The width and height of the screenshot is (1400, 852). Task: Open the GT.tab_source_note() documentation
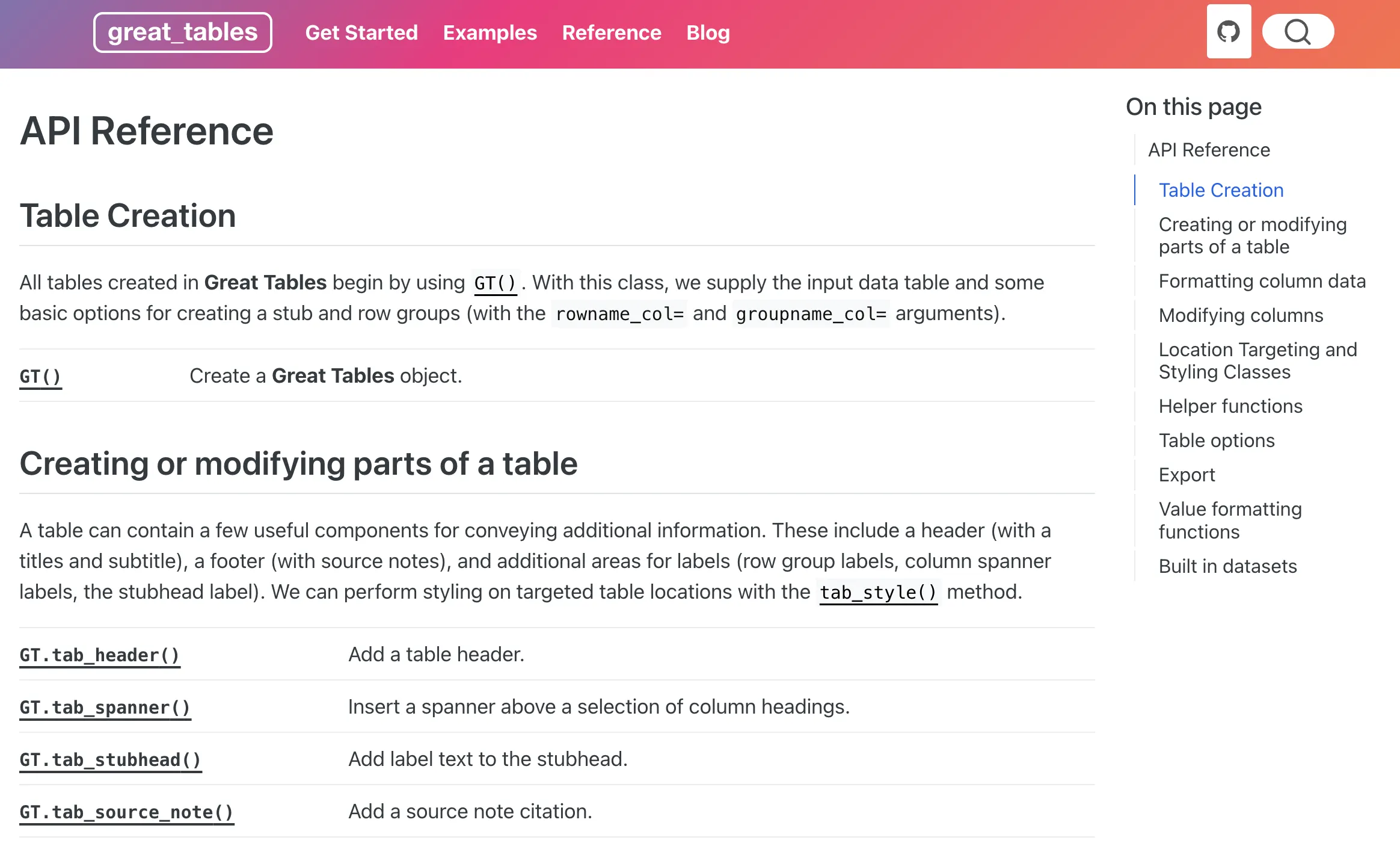pos(127,812)
